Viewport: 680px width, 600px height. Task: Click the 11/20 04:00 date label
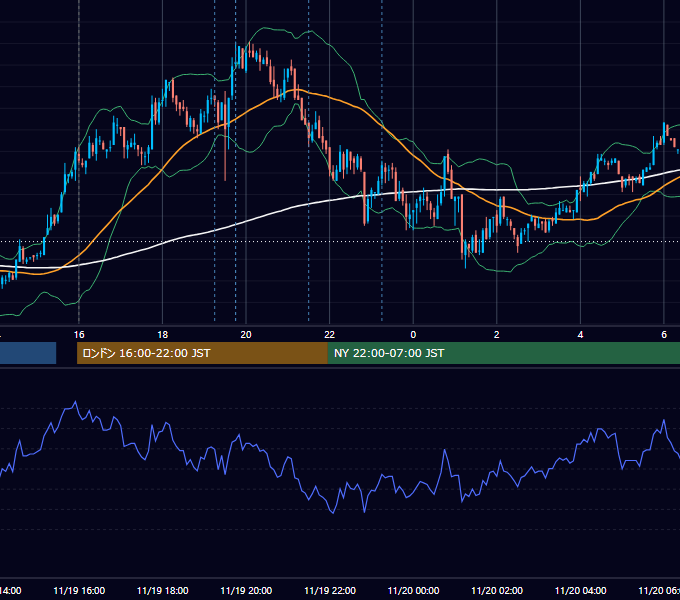(581, 590)
